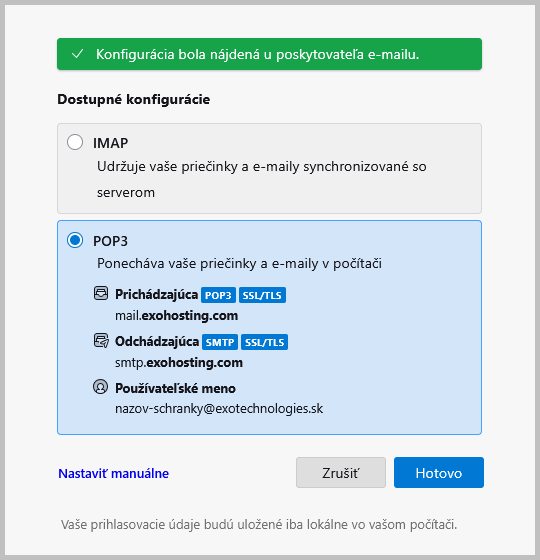This screenshot has height=560, width=540.
Task: Click the incoming mail inbox icon
Action: point(101,294)
